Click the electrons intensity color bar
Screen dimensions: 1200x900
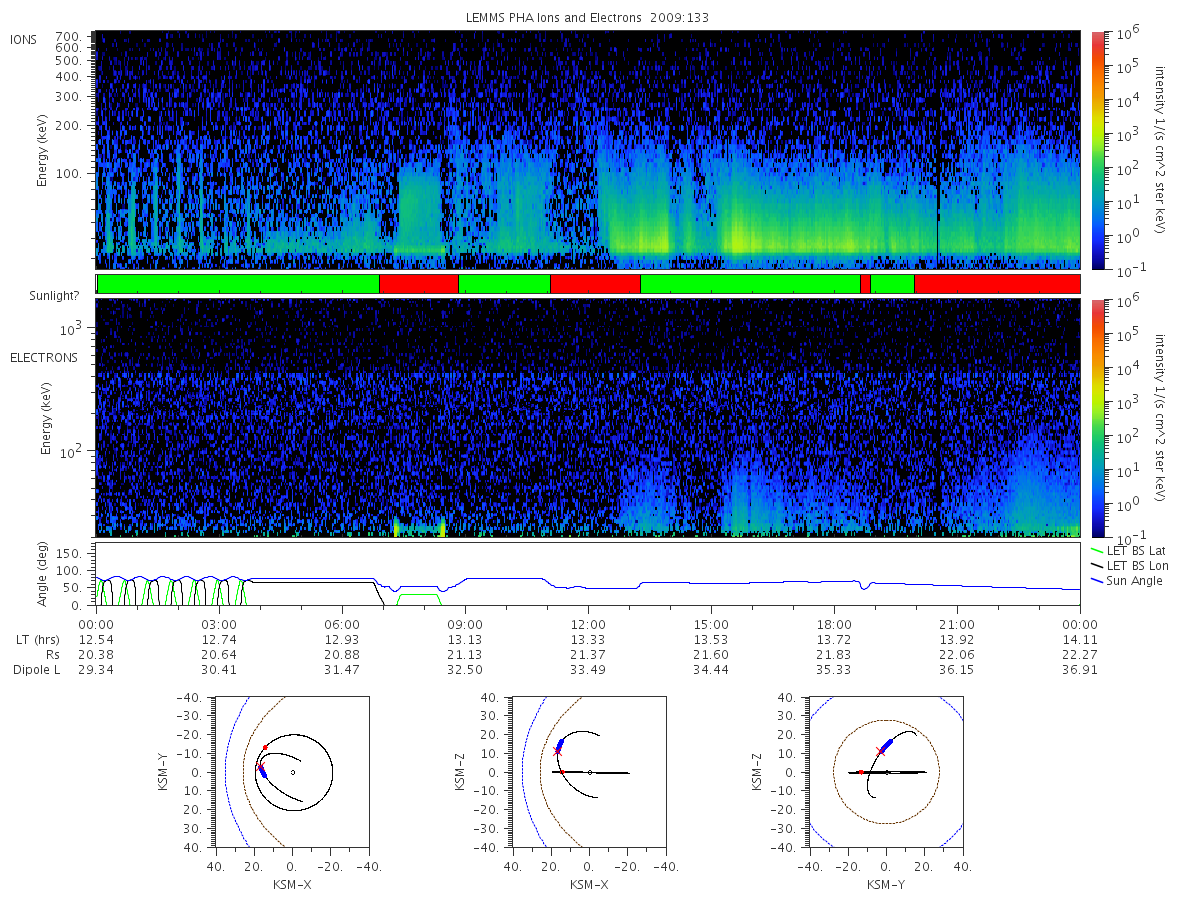point(1097,418)
